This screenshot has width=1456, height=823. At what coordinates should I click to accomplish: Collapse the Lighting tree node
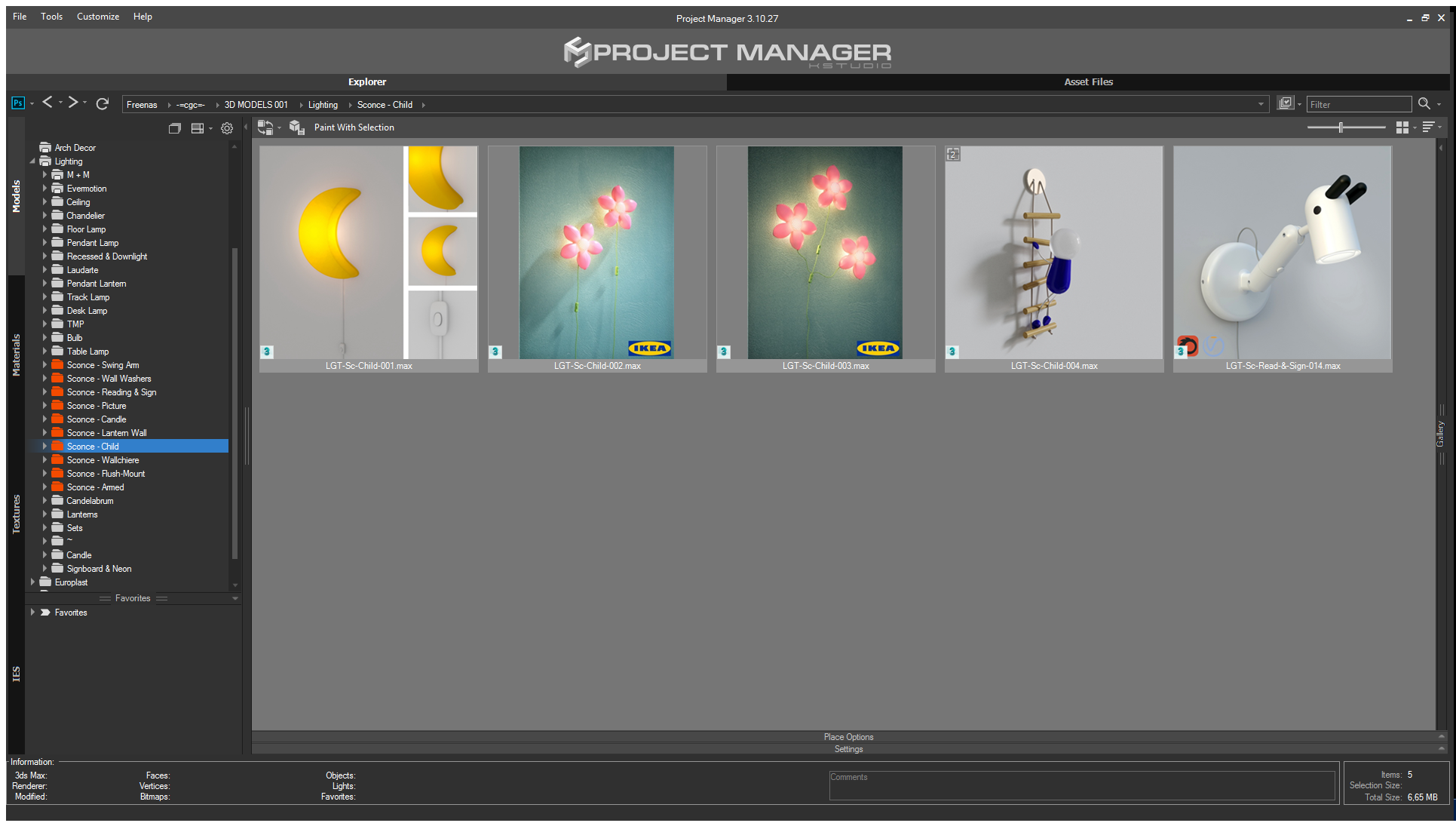(x=32, y=161)
